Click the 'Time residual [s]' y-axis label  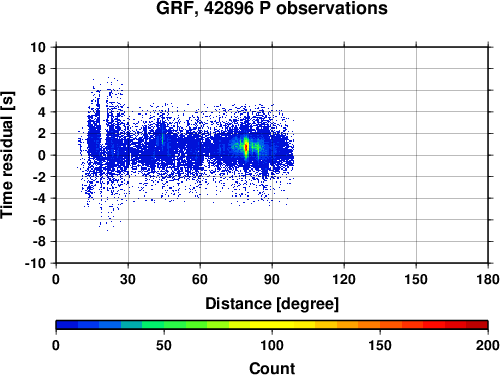pos(7,155)
